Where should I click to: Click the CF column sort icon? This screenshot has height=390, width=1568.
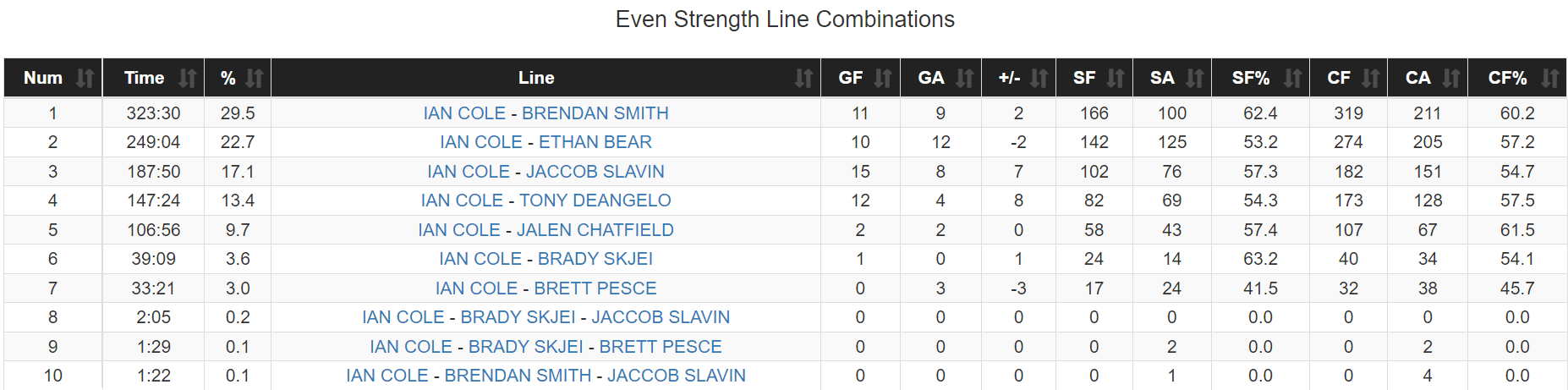click(1370, 79)
